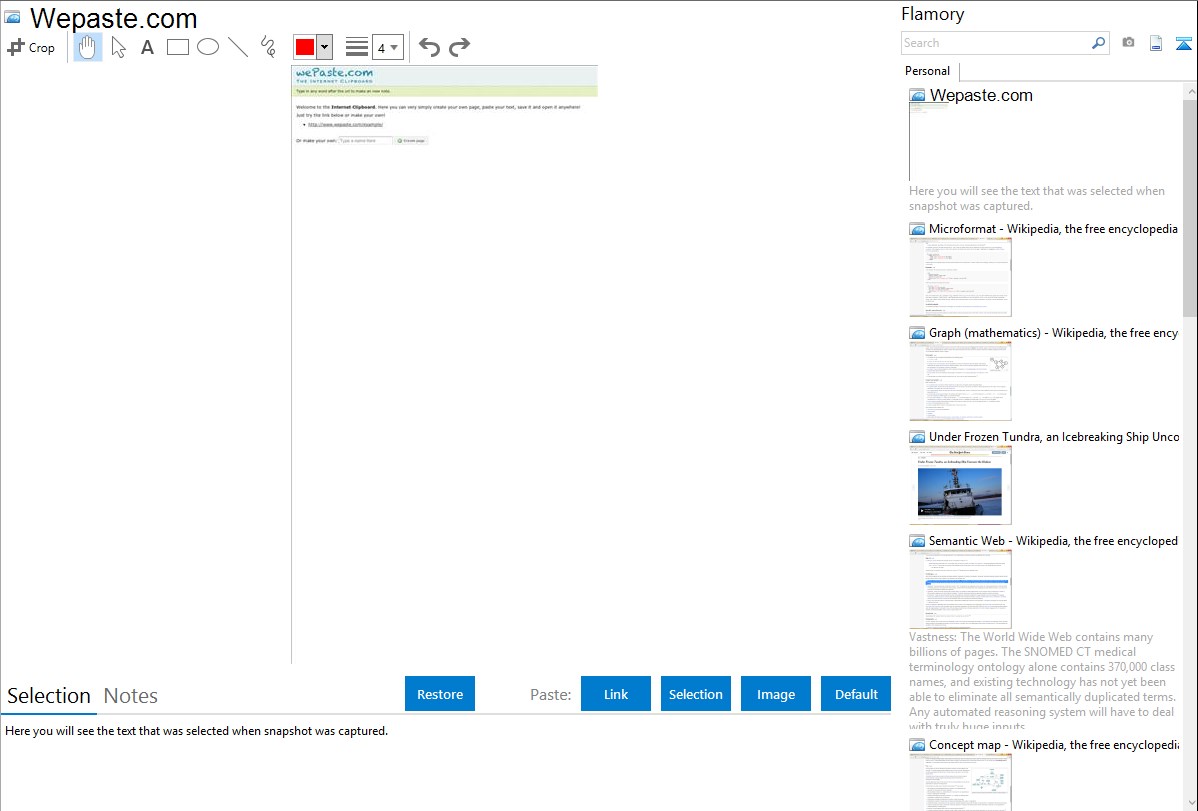Select the Graph (mathematics) - Wikipedia title
1198x811 pixels.
1054,333
